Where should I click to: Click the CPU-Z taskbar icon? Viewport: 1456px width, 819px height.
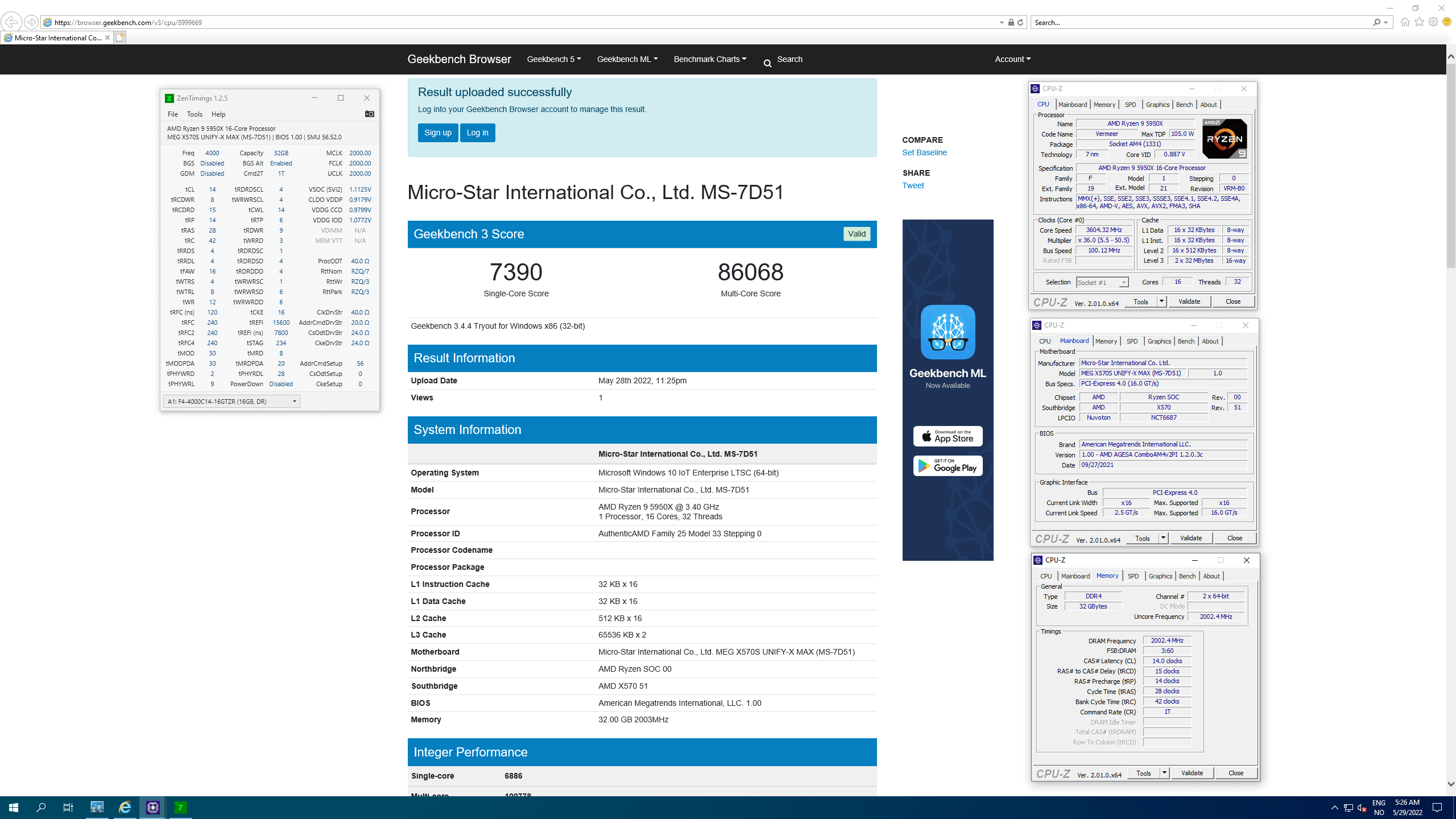(152, 807)
